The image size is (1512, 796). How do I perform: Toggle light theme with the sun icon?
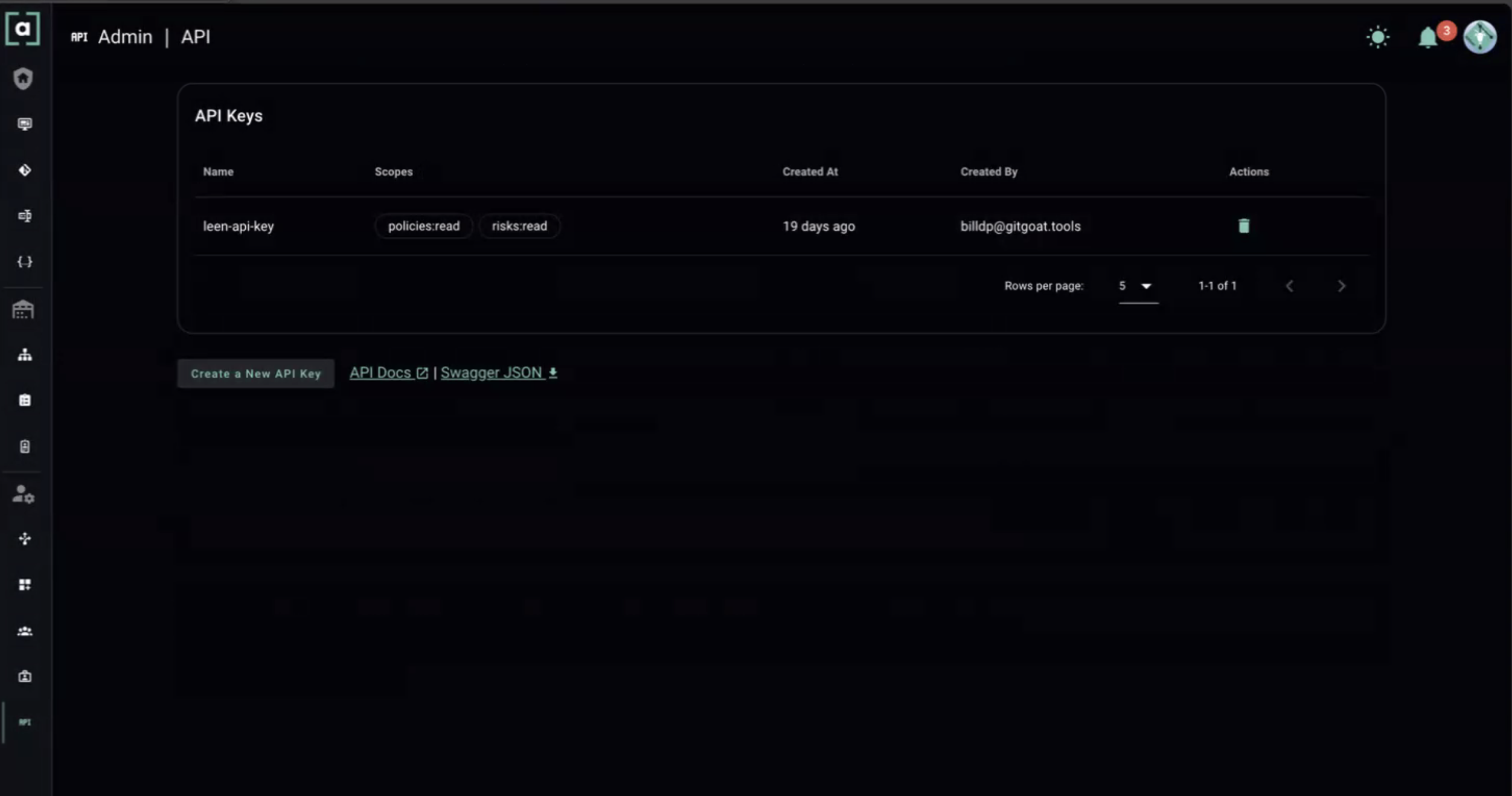pyautogui.click(x=1378, y=37)
